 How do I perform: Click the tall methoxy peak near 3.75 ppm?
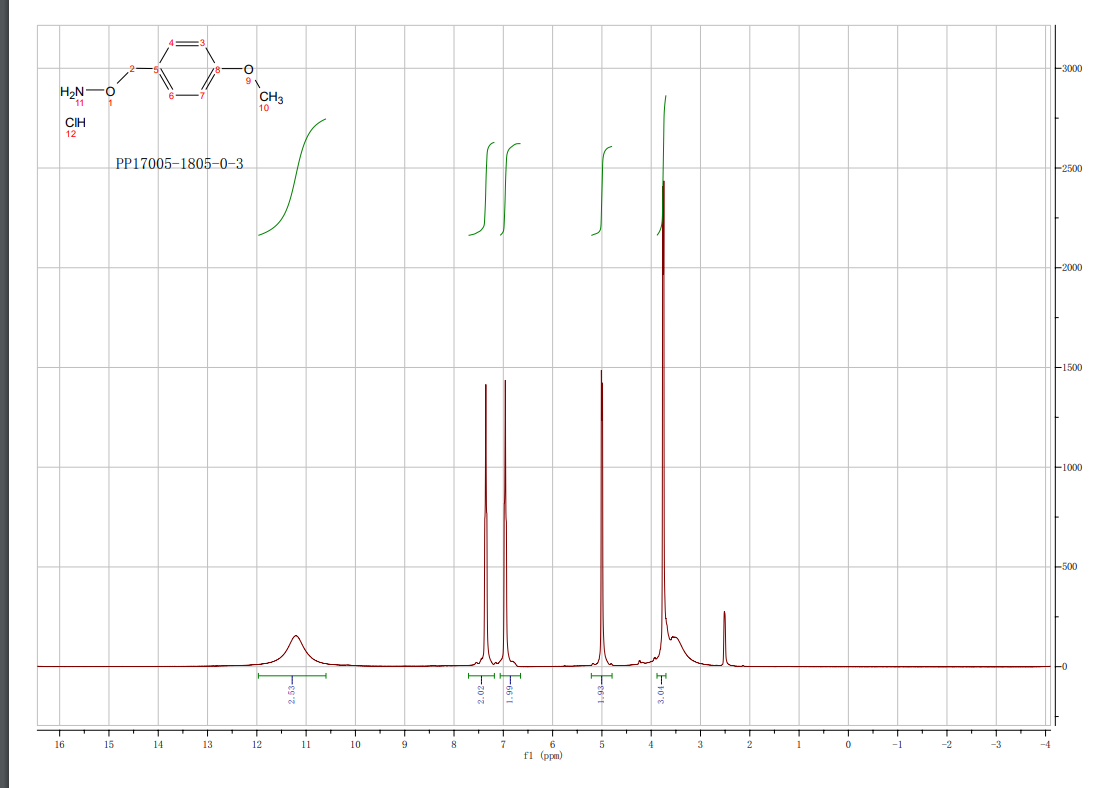tap(663, 400)
